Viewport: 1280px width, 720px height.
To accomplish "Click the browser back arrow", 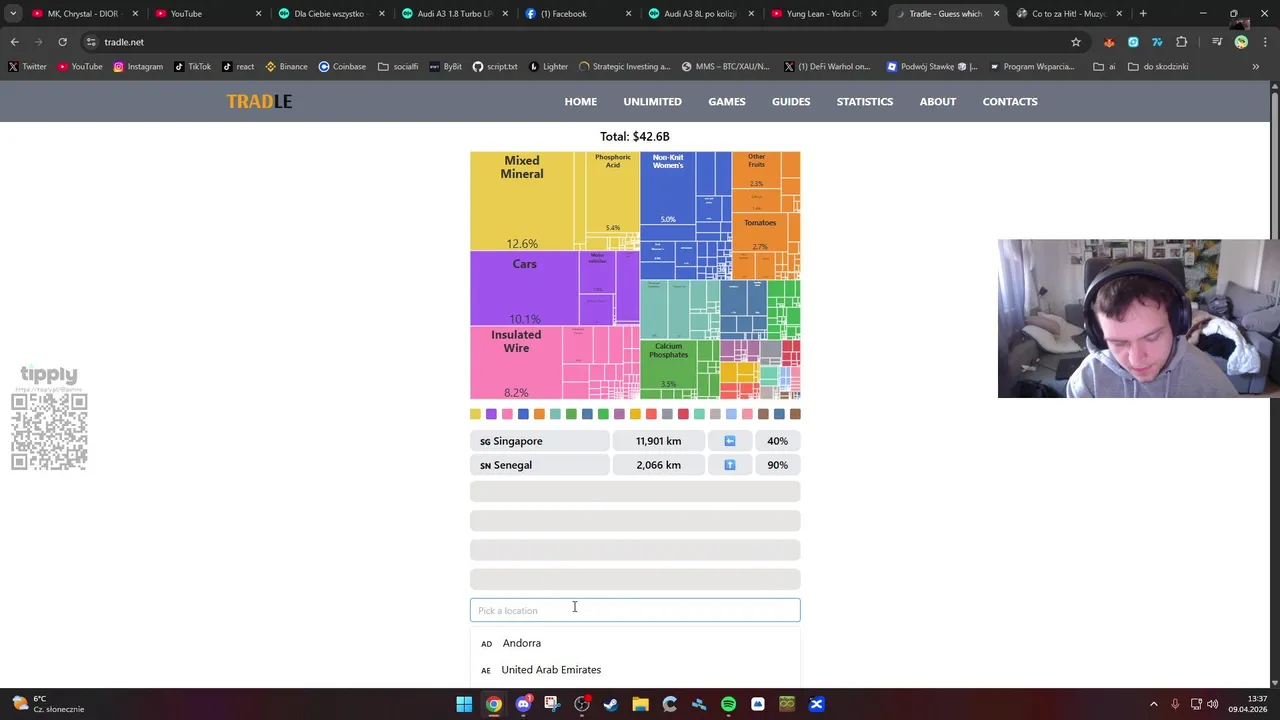I will [x=14, y=42].
